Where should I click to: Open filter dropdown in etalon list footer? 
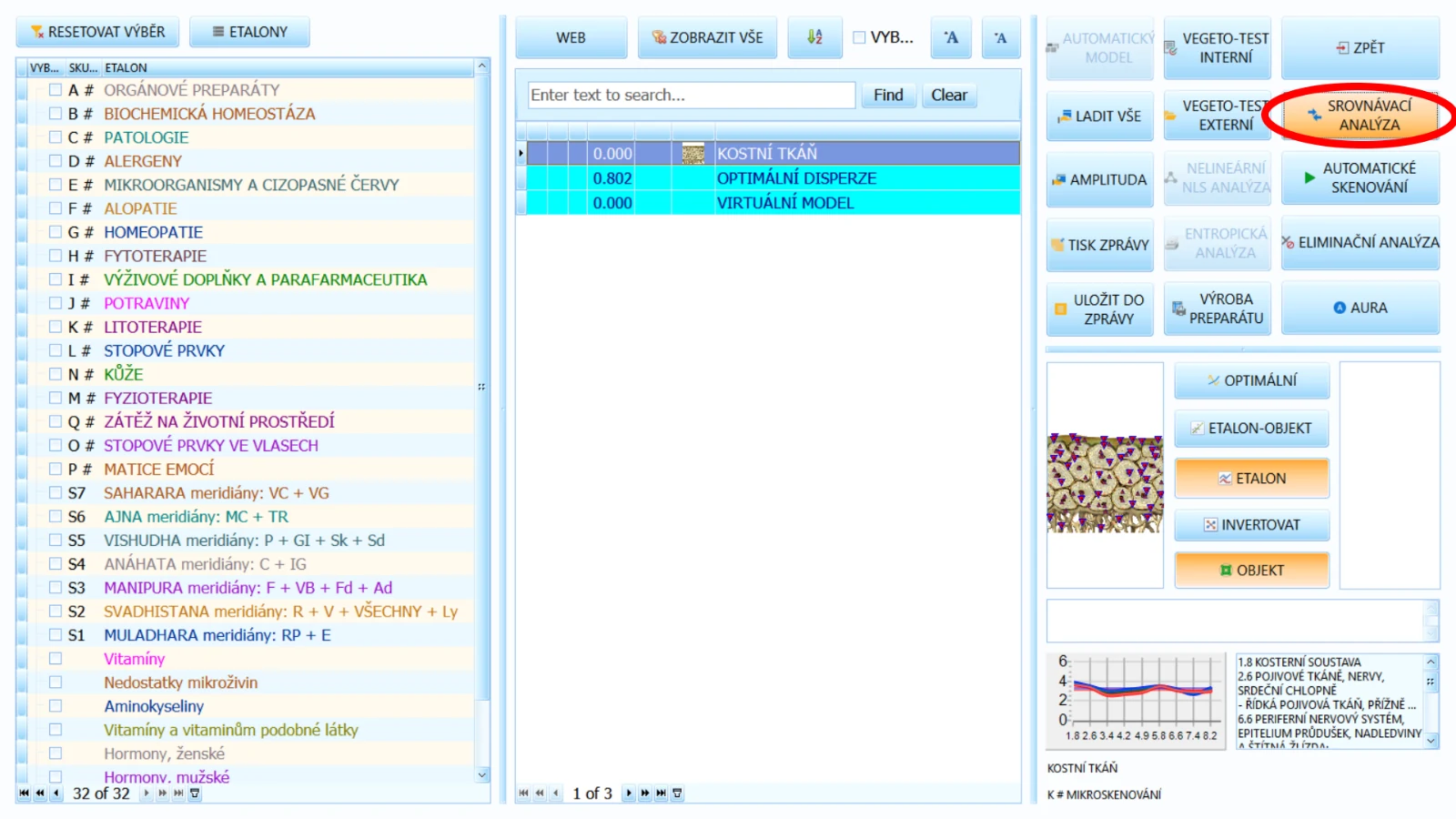click(195, 794)
